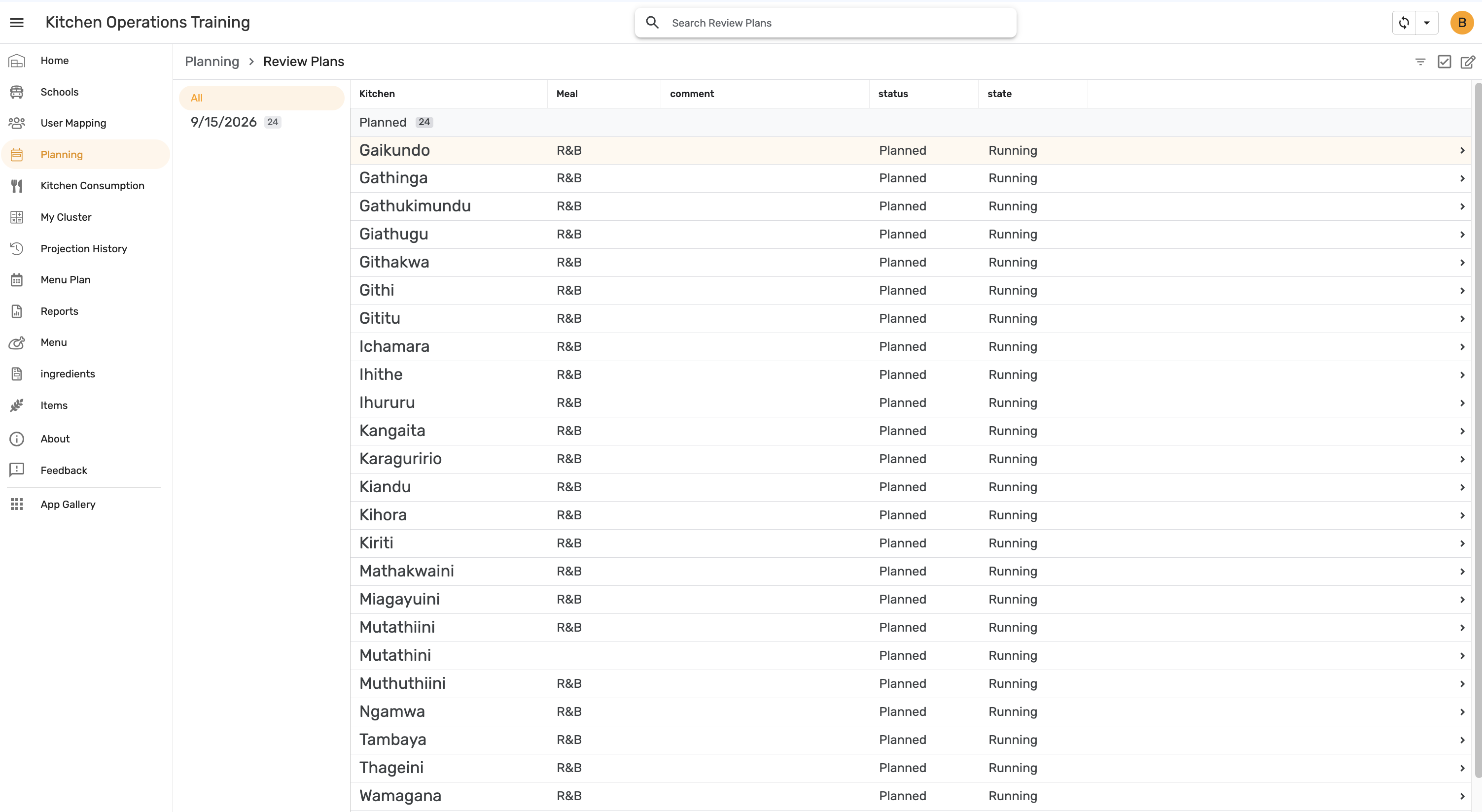This screenshot has height=812, width=1482.
Task: Open Home from the sidebar
Action: (85, 61)
